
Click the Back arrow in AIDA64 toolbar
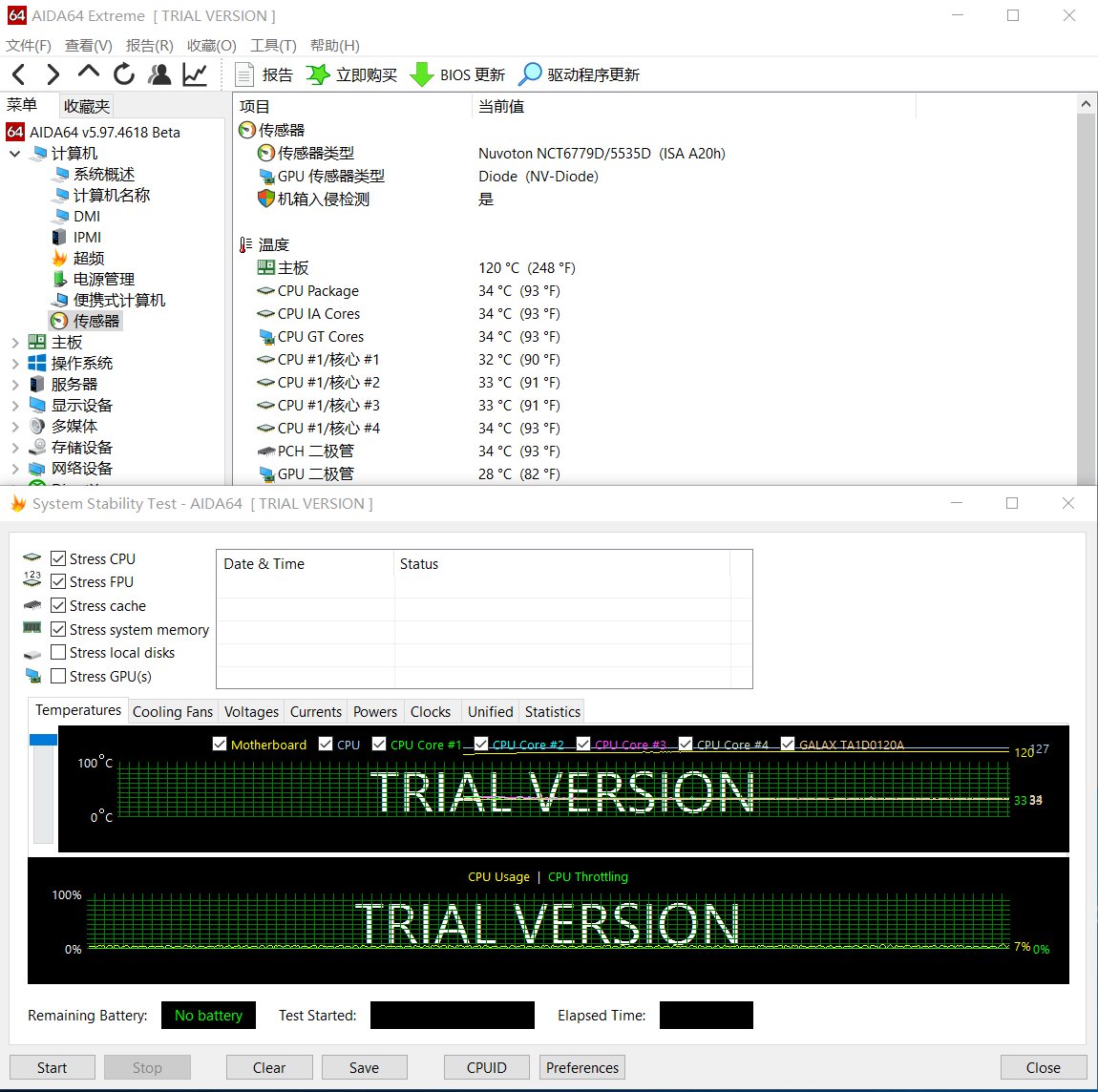(x=19, y=74)
